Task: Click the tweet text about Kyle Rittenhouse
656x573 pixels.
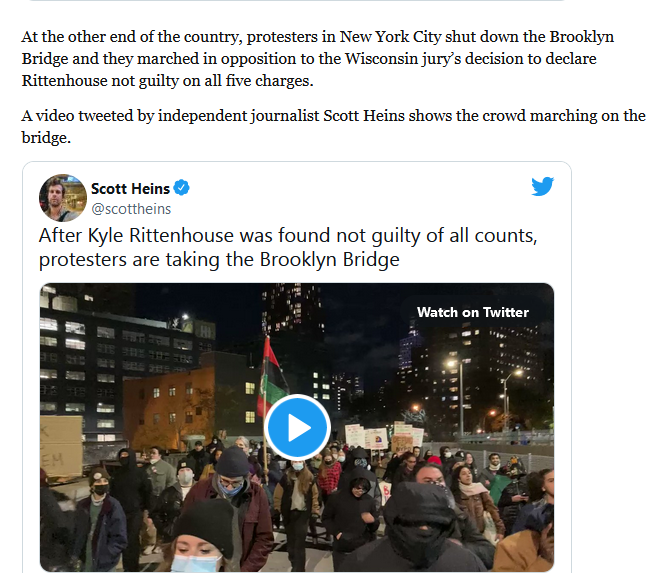Action: pyautogui.click(x=288, y=247)
